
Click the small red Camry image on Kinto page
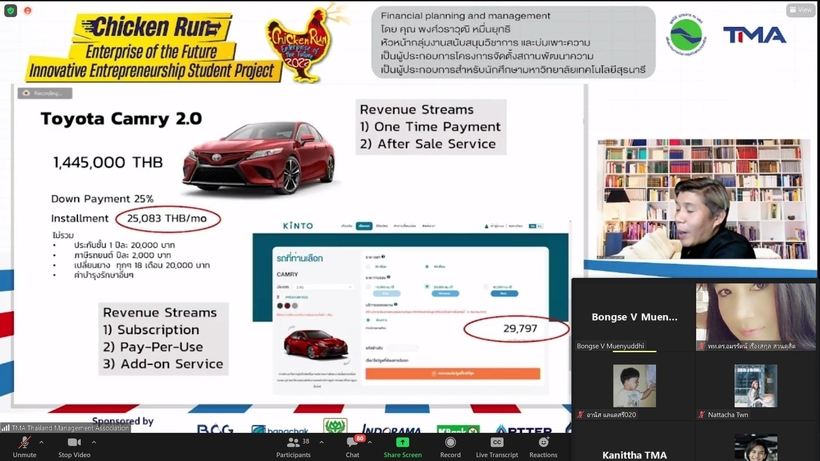316,345
